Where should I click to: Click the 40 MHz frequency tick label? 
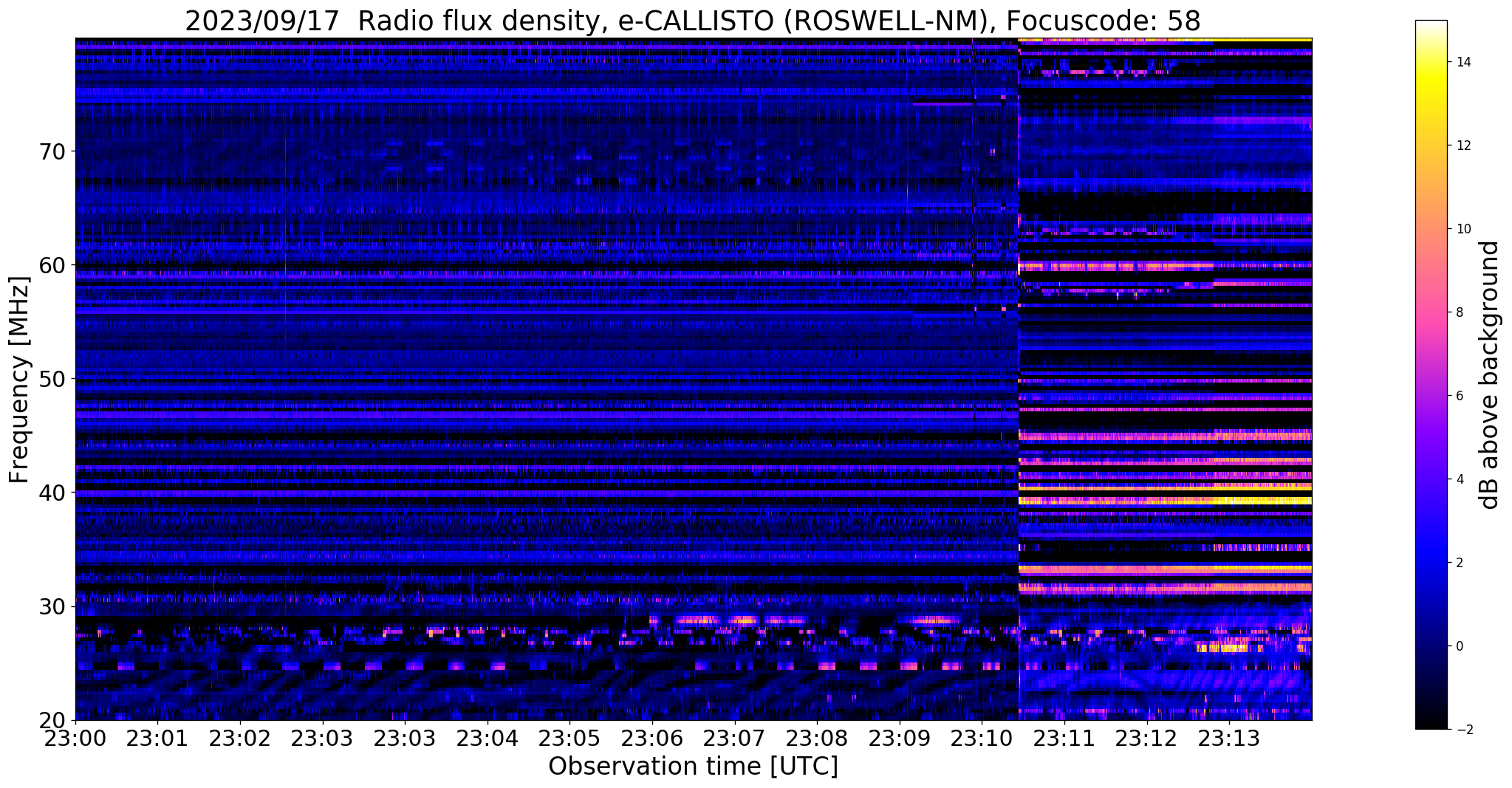point(51,493)
